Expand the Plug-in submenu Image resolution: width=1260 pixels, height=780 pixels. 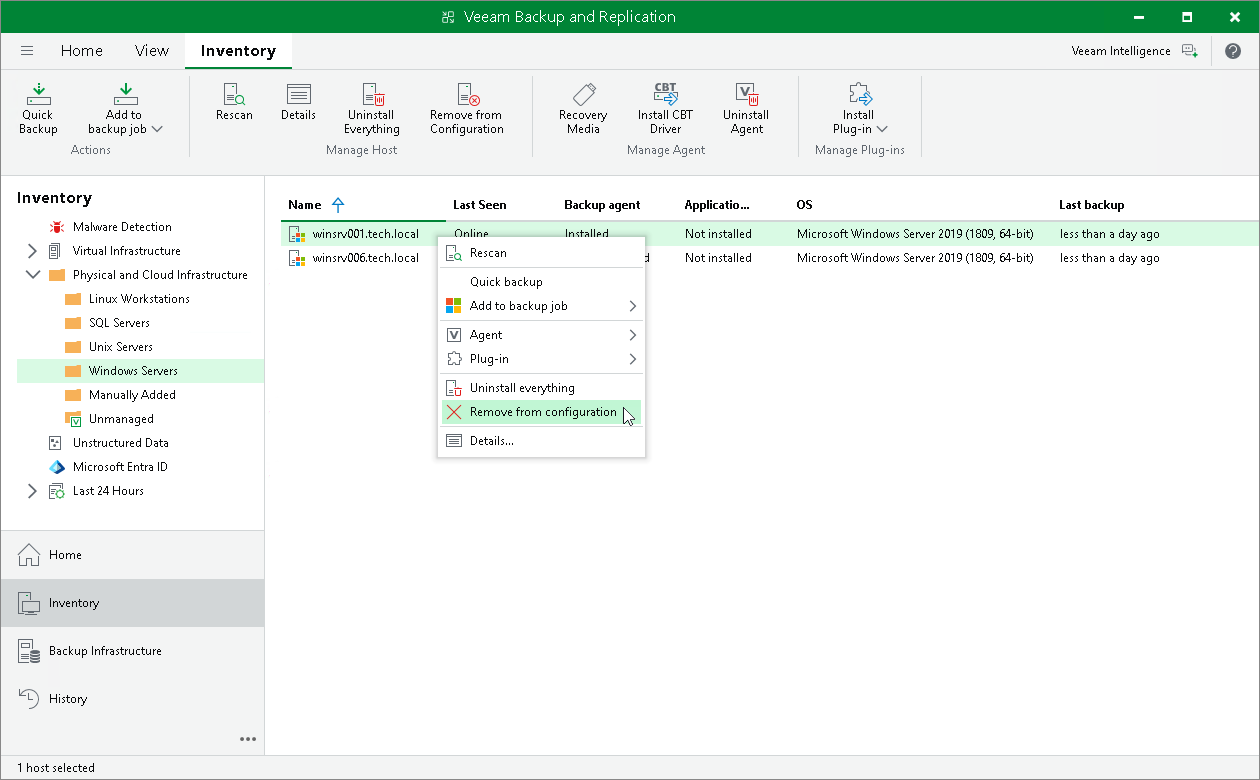(x=632, y=359)
